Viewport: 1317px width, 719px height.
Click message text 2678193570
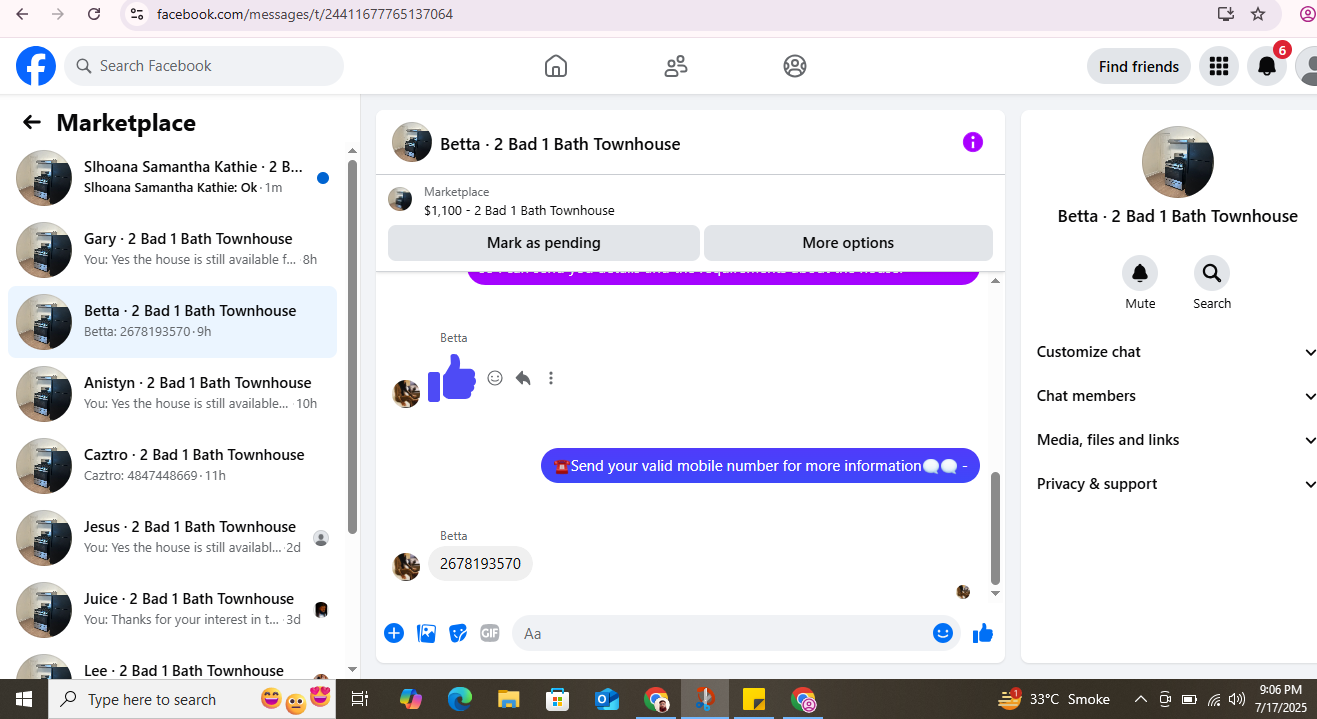481,564
